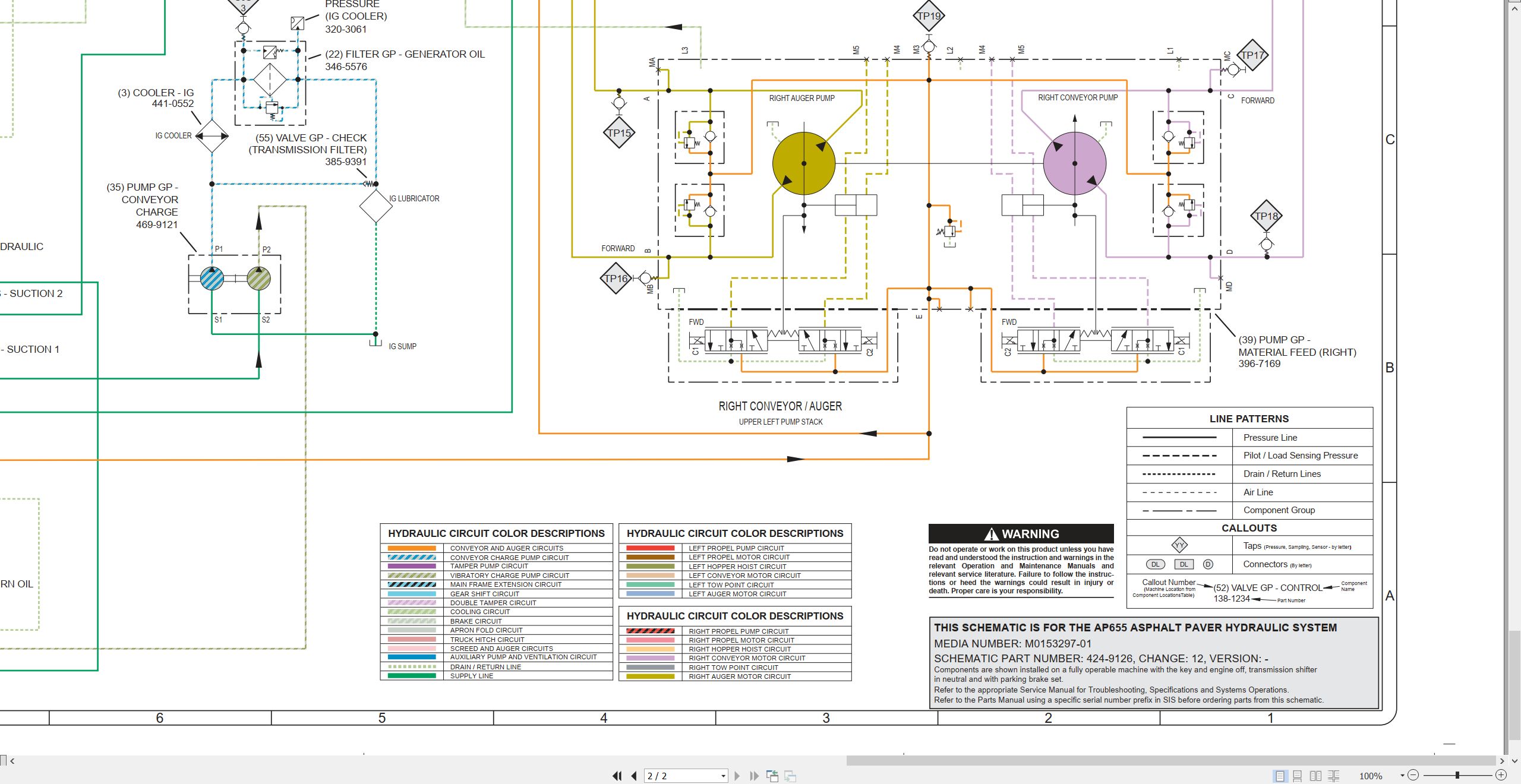Image resolution: width=1521 pixels, height=784 pixels.
Task: Switch to continuous page view
Action: tap(1298, 776)
